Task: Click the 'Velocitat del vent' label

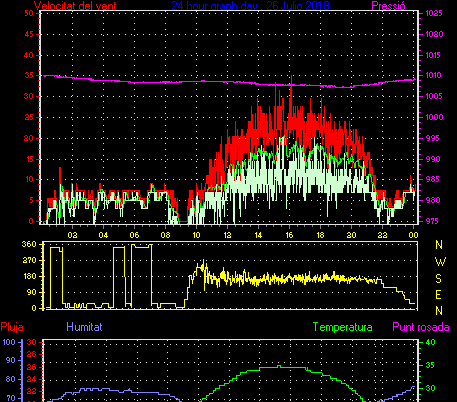Action: point(75,5)
